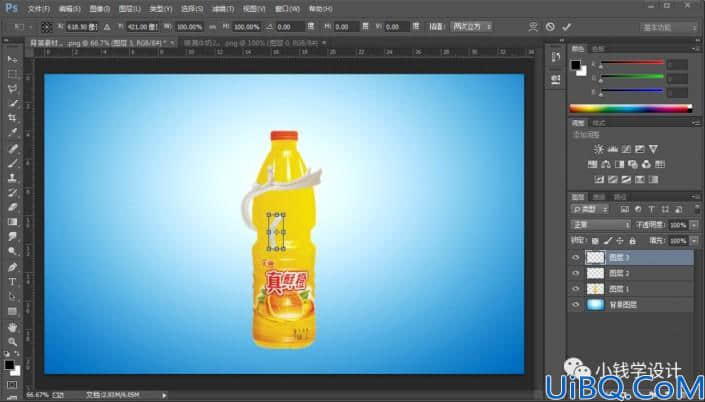The height and width of the screenshot is (402, 705).
Task: Select the Zoom tool
Action: [12, 342]
